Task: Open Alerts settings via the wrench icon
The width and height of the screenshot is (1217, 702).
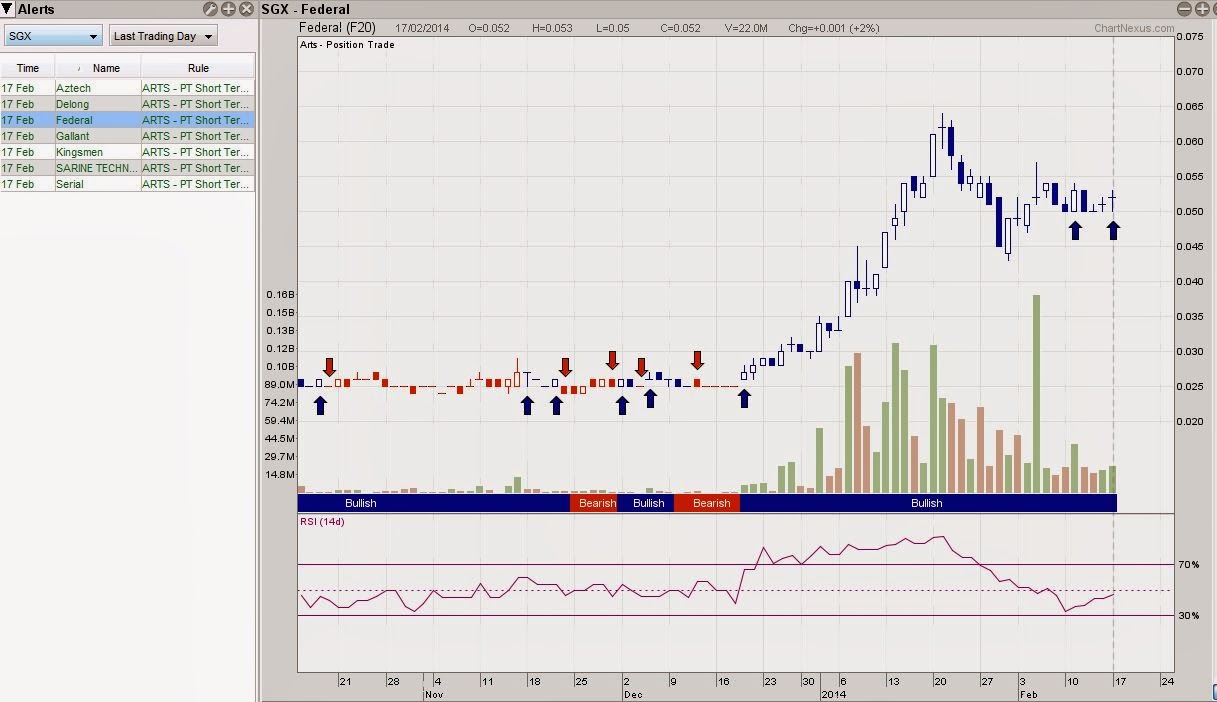Action: pyautogui.click(x=210, y=9)
